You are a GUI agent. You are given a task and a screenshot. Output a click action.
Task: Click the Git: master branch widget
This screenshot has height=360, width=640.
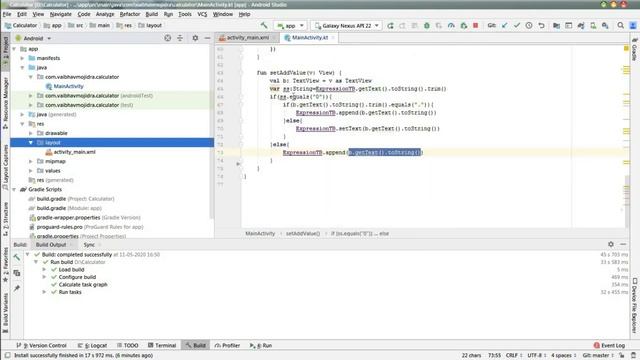(x=598, y=356)
